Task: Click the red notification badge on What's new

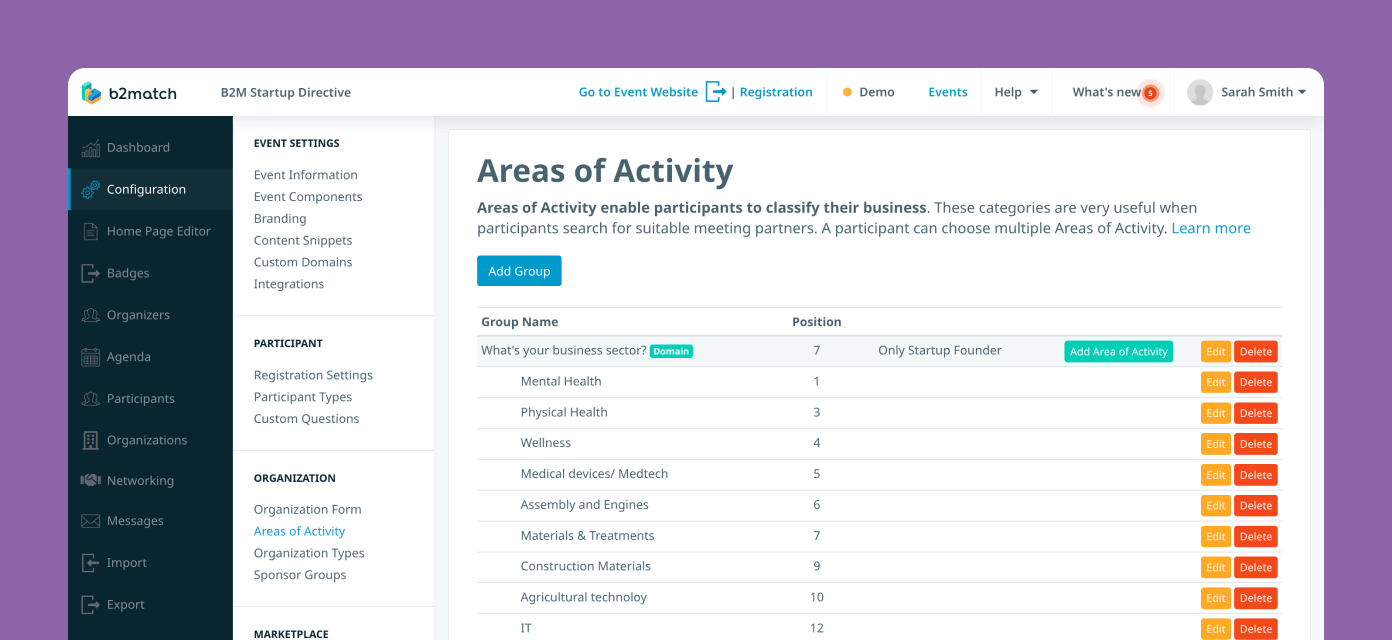Action: point(1150,93)
